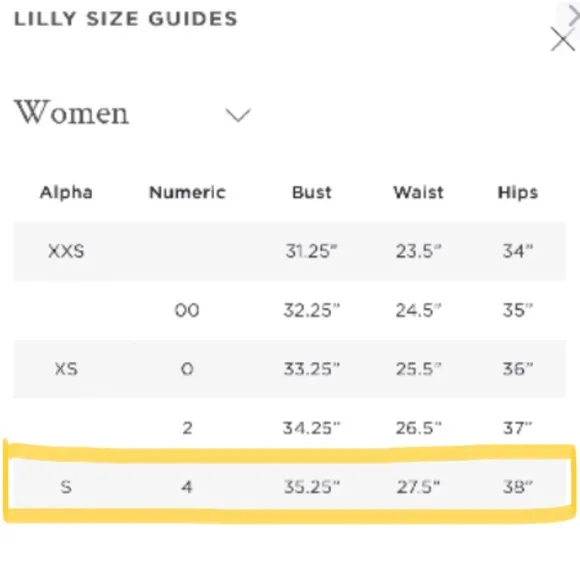This screenshot has width=580, height=580.
Task: Close the Lilly Size Guides panel
Action: [x=563, y=39]
